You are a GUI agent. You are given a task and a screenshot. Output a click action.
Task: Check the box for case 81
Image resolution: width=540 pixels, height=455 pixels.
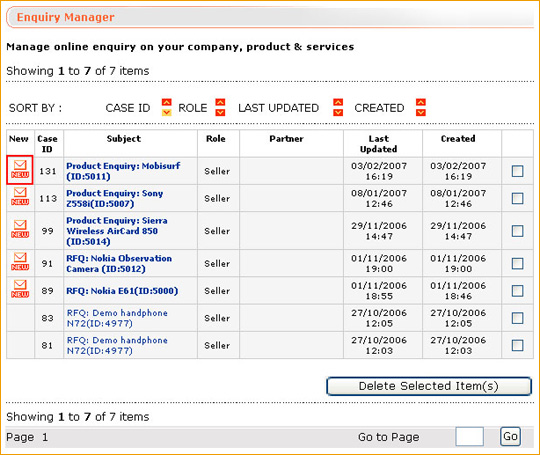(x=518, y=345)
